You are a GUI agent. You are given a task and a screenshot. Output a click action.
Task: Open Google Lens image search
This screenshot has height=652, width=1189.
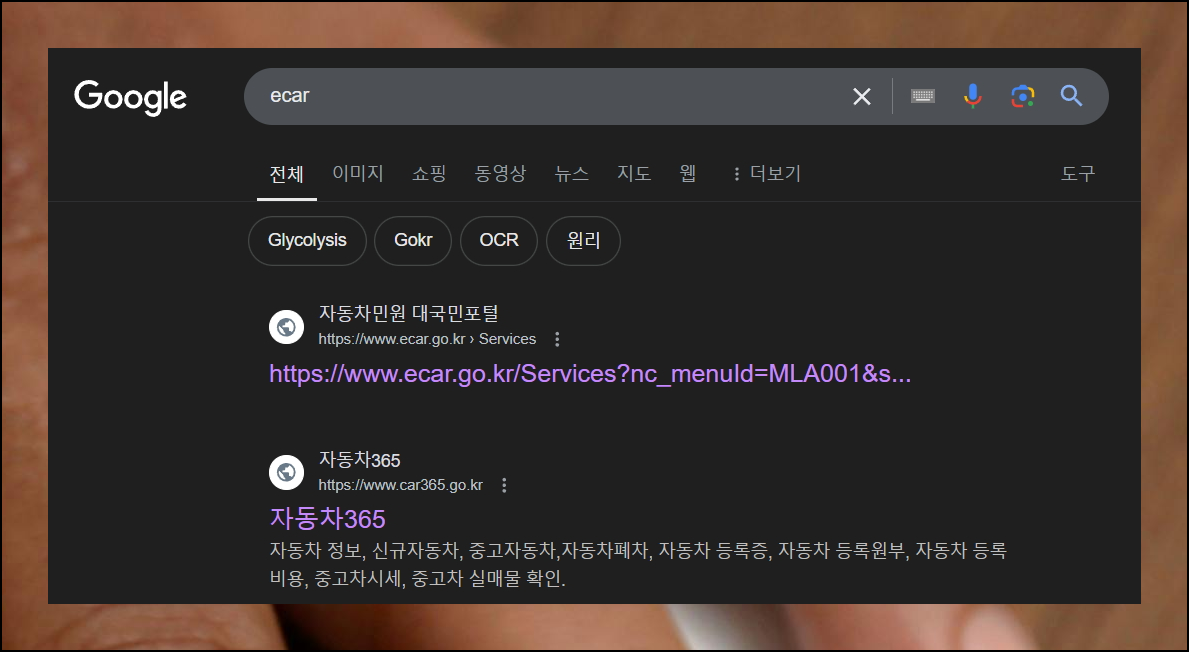(1022, 96)
